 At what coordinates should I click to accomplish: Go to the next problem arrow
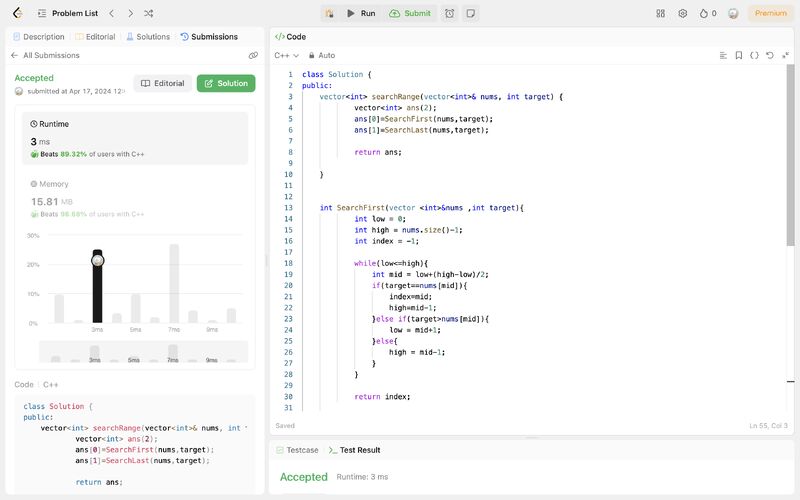[130, 13]
